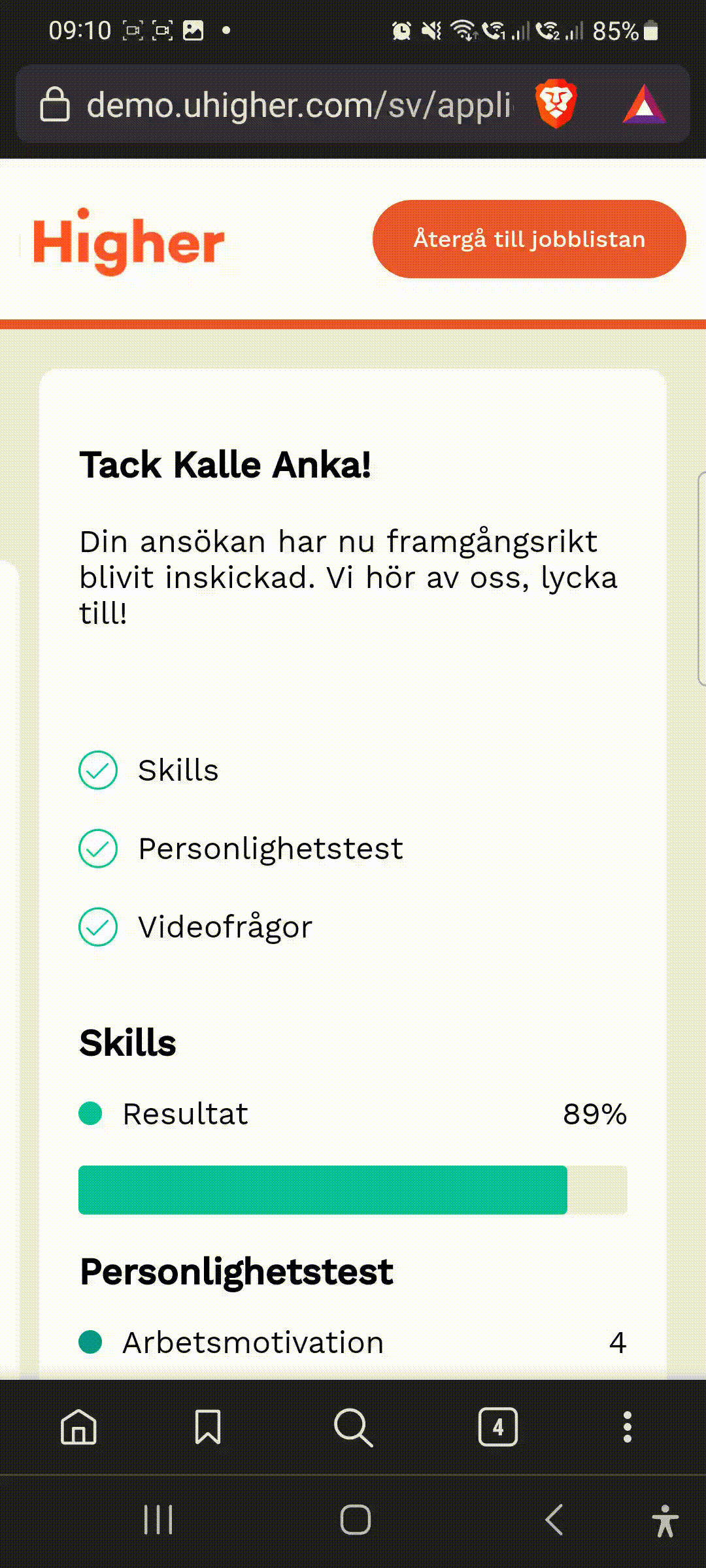Tap the site security lock icon
The image size is (706, 1568).
[55, 105]
